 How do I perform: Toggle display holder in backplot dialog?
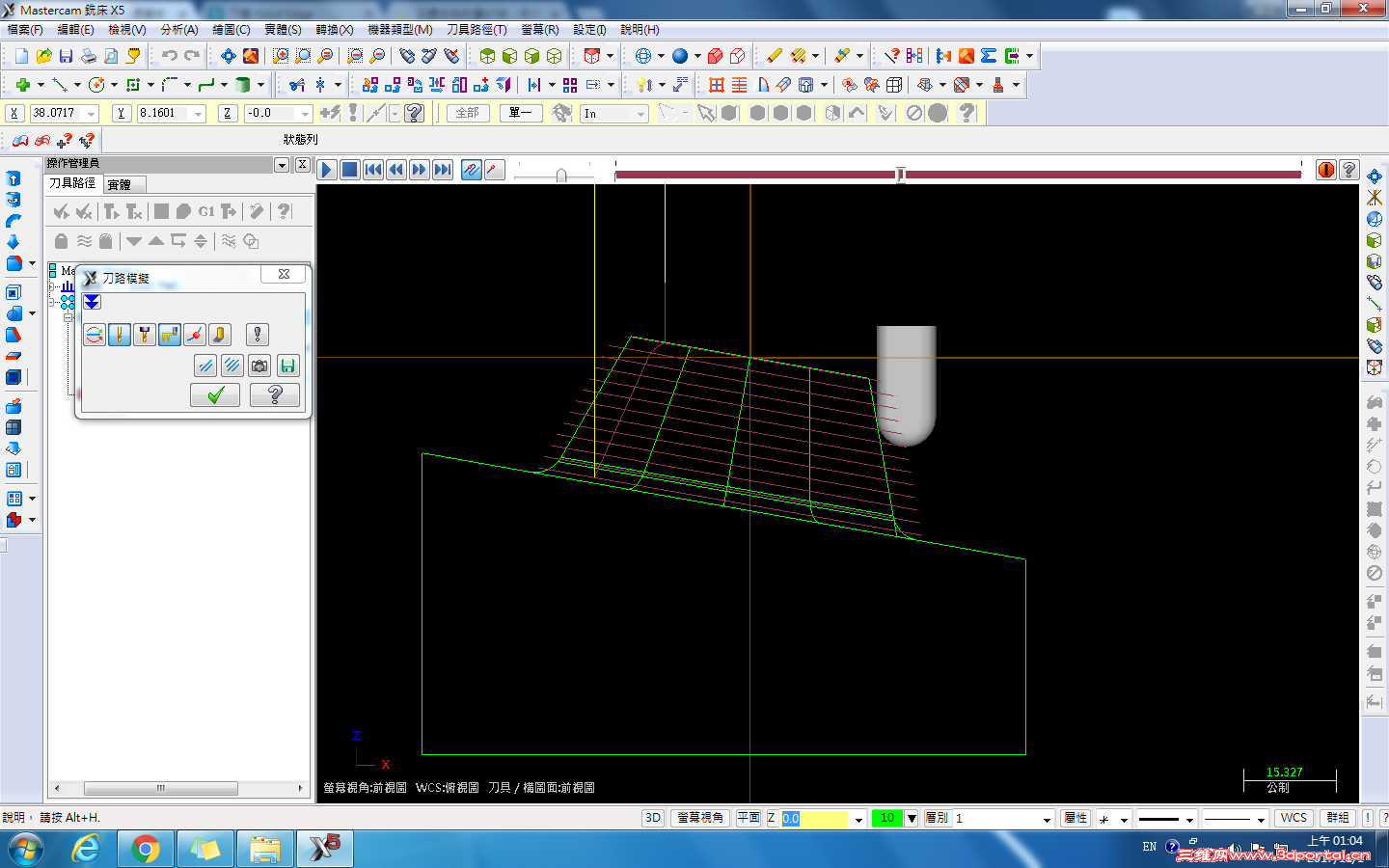[x=145, y=335]
